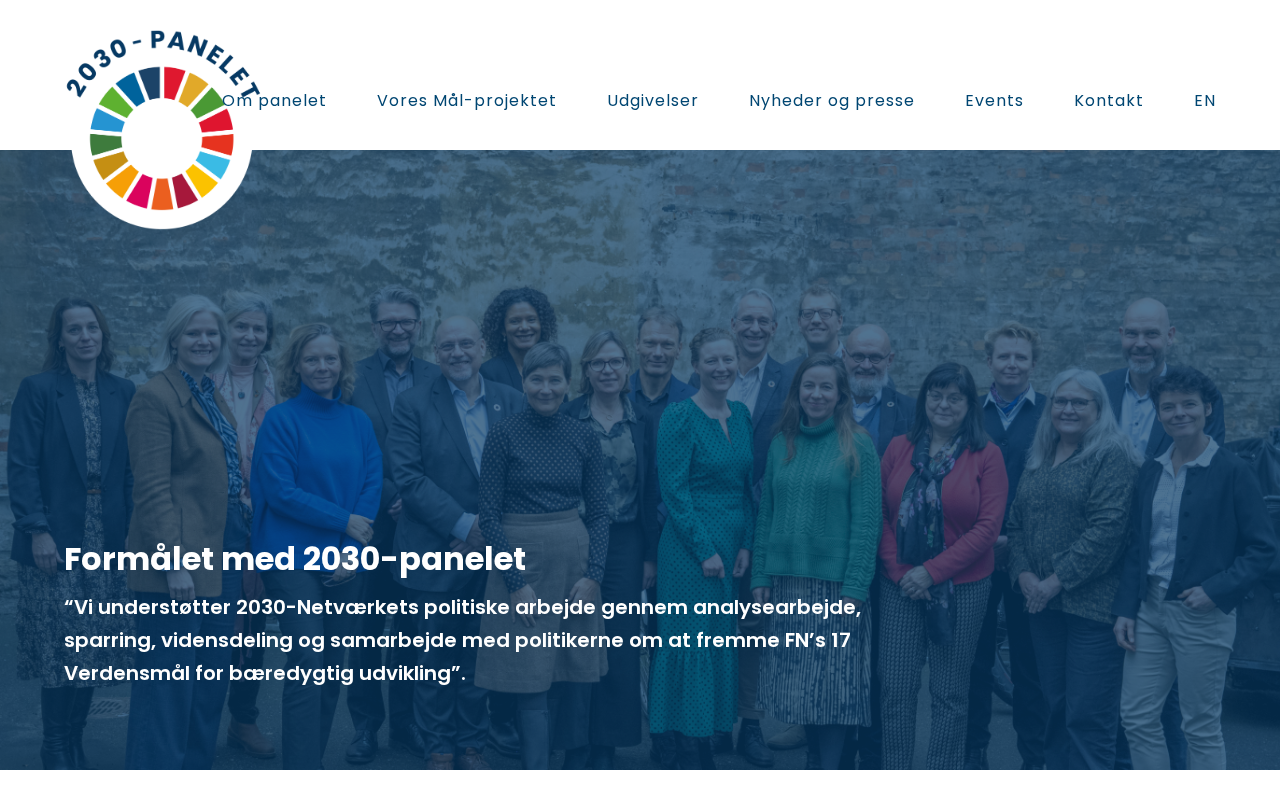Click the quote paragraph about 2030-Netværket
The width and height of the screenshot is (1280, 800).
[x=463, y=640]
